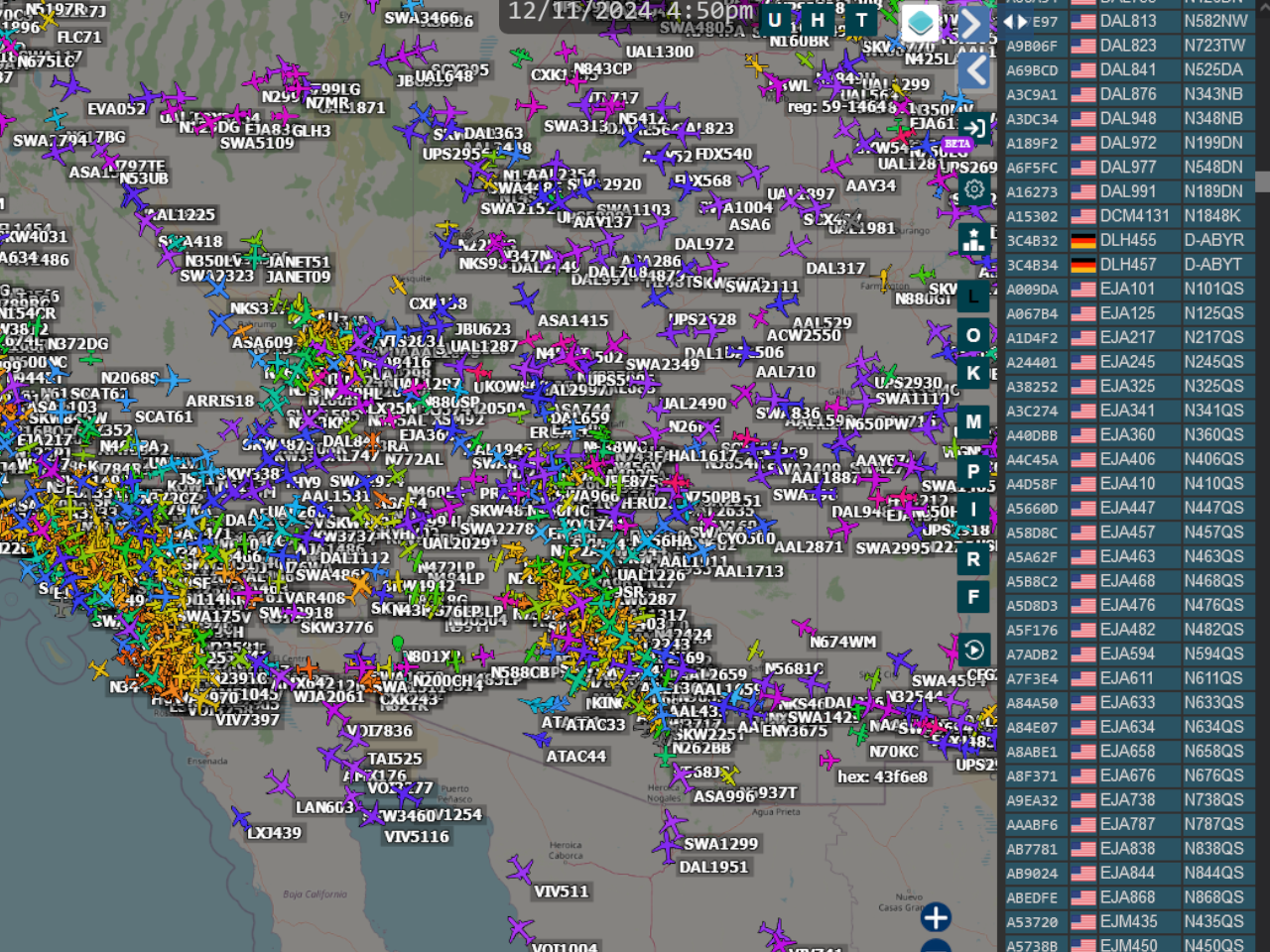Select EJA325 in the aircraft list
This screenshot has height=952, width=1270.
(1128, 386)
